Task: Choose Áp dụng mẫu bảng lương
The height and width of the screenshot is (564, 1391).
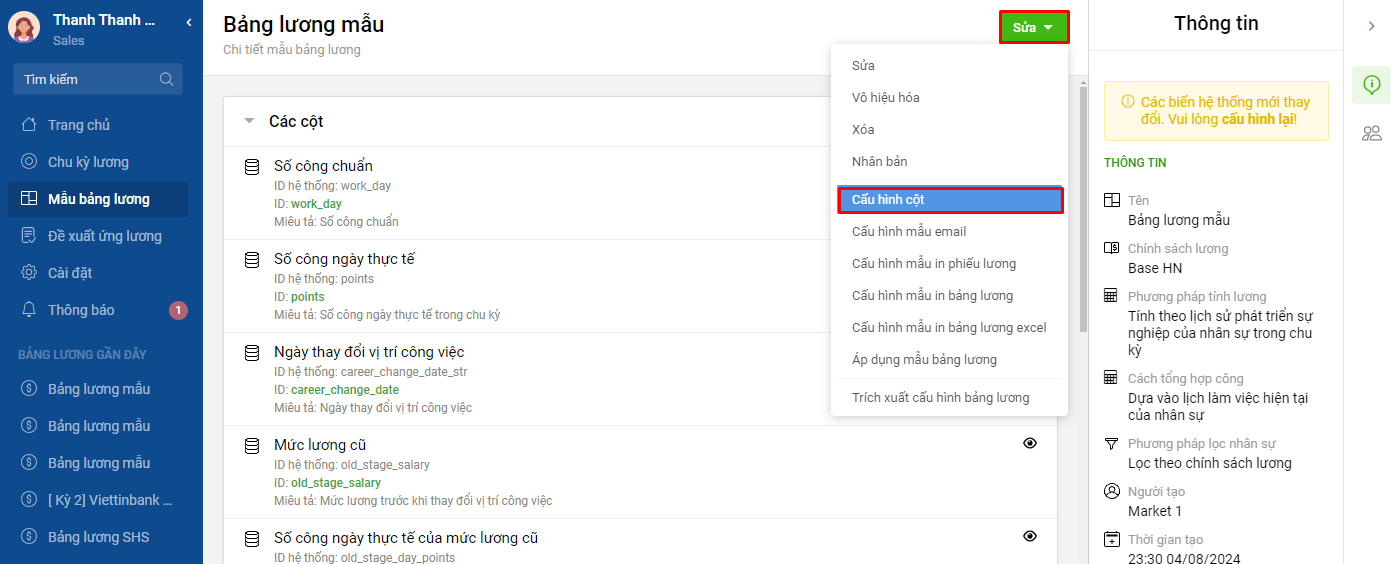Action: pyautogui.click(x=924, y=360)
